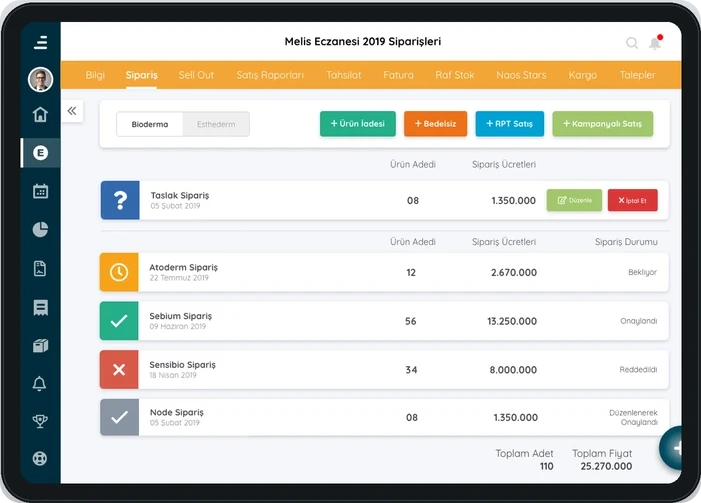Click the gray checkmark Node icon
This screenshot has height=503, width=701.
pyautogui.click(x=119, y=417)
